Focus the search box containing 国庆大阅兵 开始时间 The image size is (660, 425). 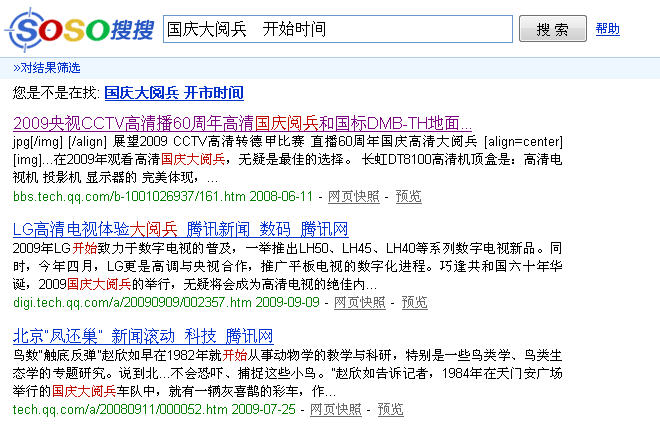pos(338,29)
